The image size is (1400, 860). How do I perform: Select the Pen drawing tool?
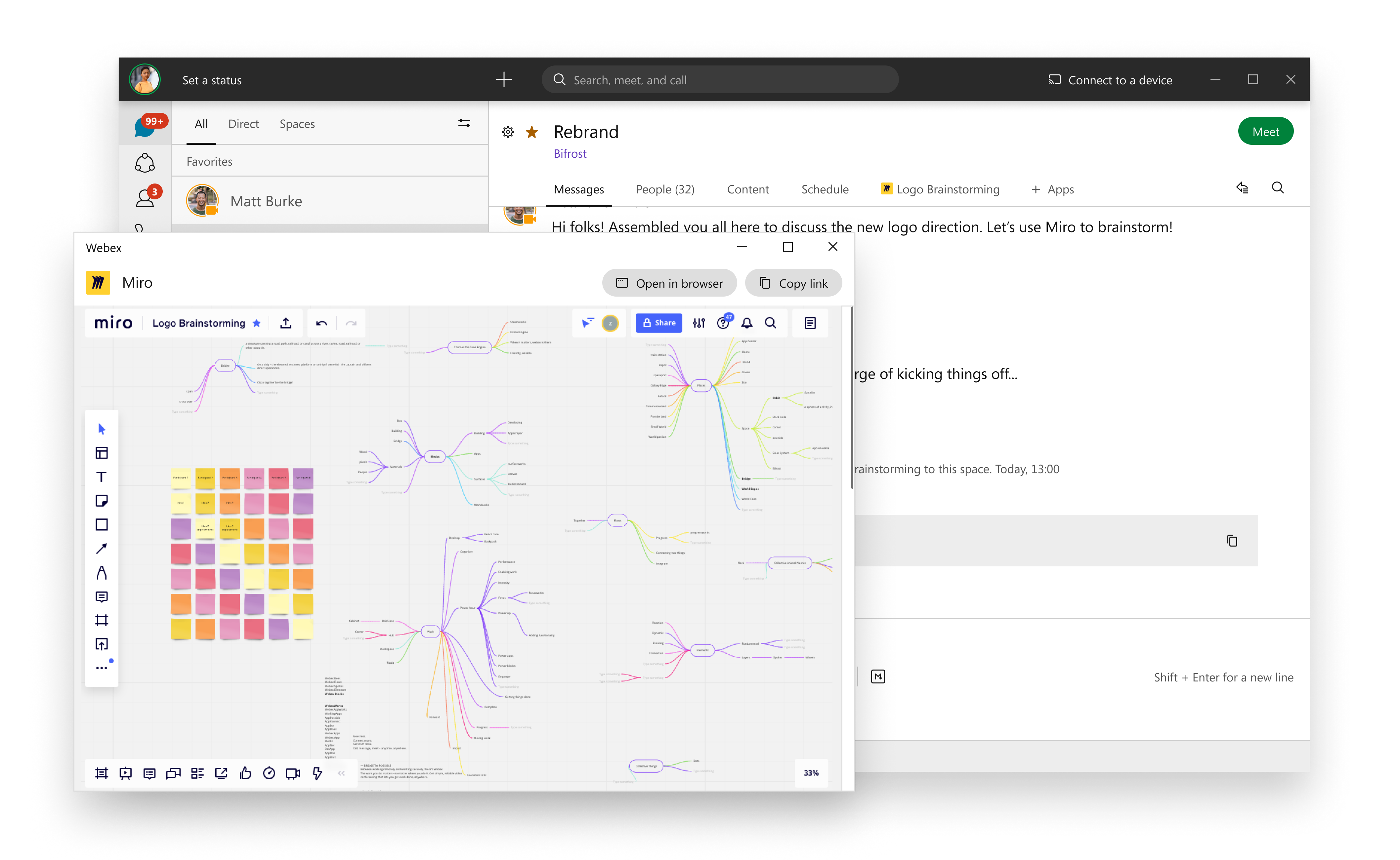point(101,572)
